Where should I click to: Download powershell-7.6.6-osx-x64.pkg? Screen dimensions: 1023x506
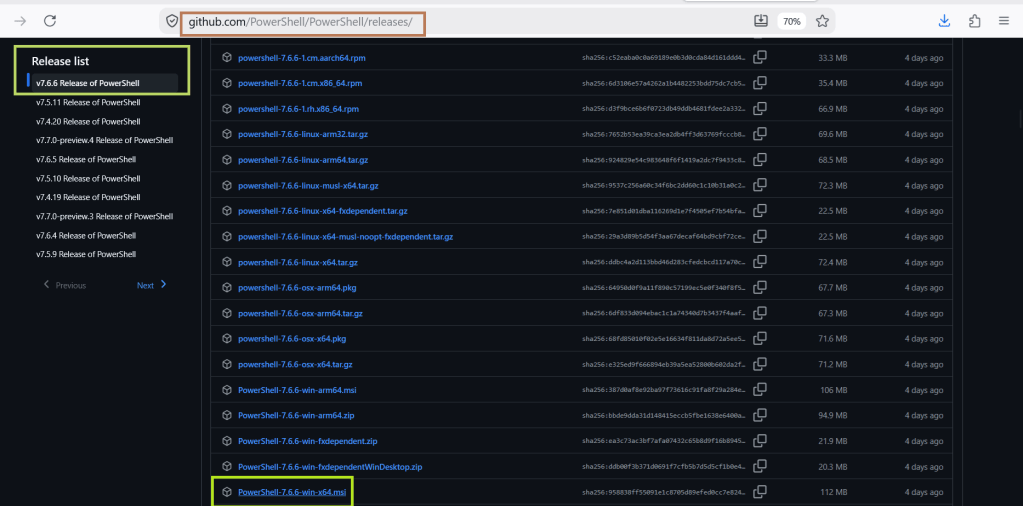pyautogui.click(x=292, y=338)
